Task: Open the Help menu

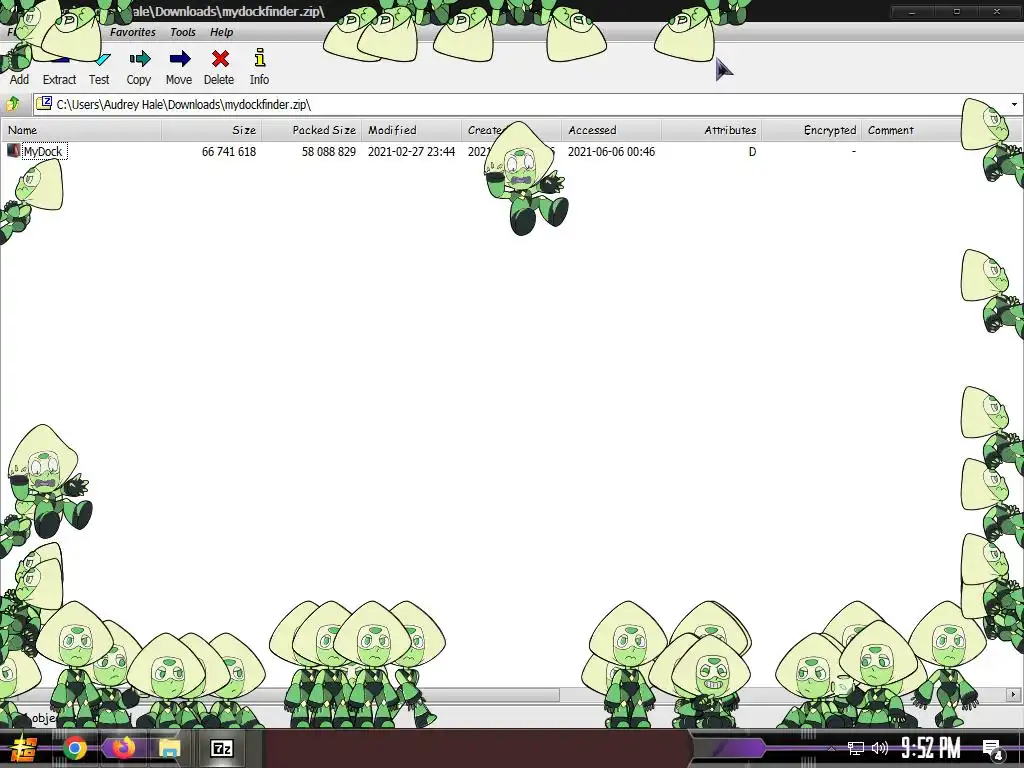Action: click(x=221, y=32)
